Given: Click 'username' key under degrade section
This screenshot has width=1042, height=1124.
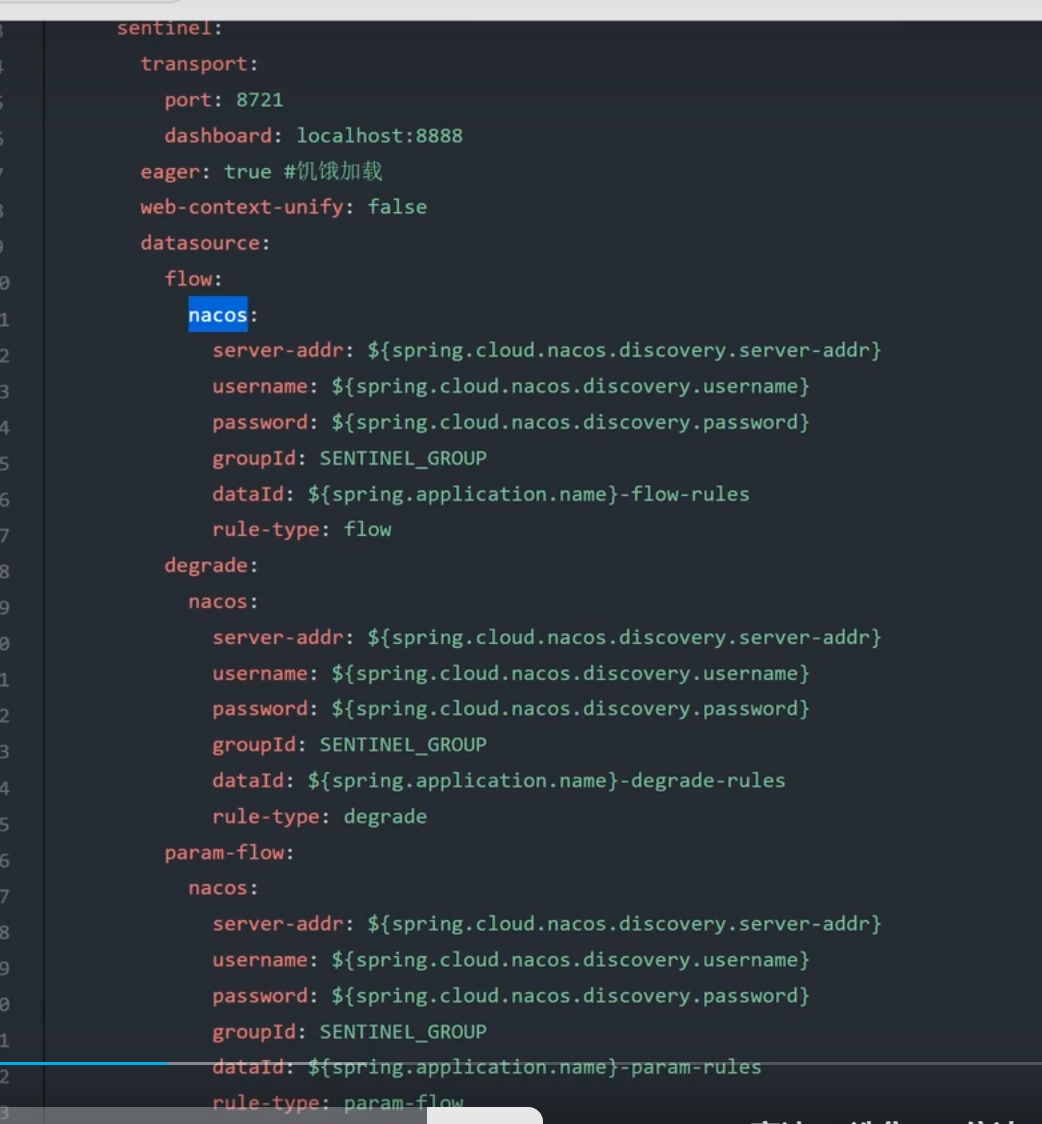Looking at the screenshot, I should point(260,673).
